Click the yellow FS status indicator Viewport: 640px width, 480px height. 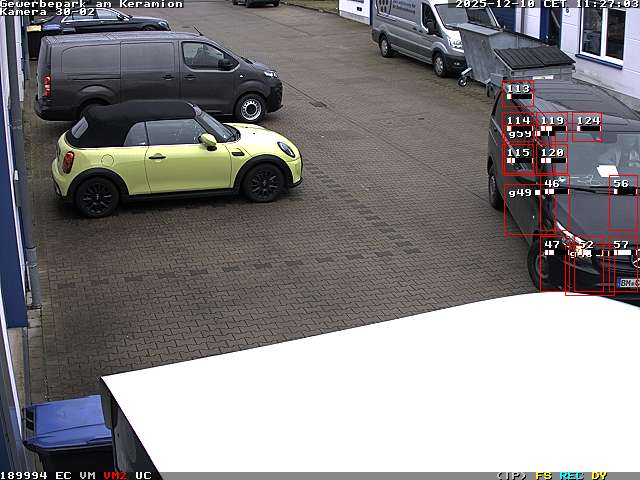click(x=543, y=475)
